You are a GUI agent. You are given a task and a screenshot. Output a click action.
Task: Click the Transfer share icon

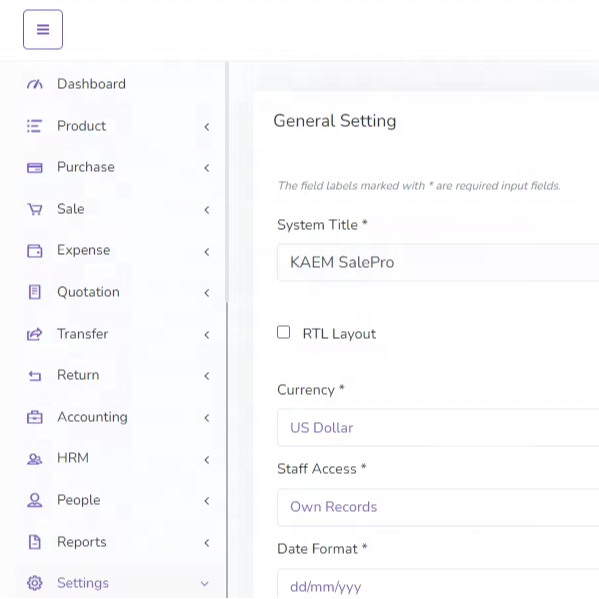(x=34, y=334)
